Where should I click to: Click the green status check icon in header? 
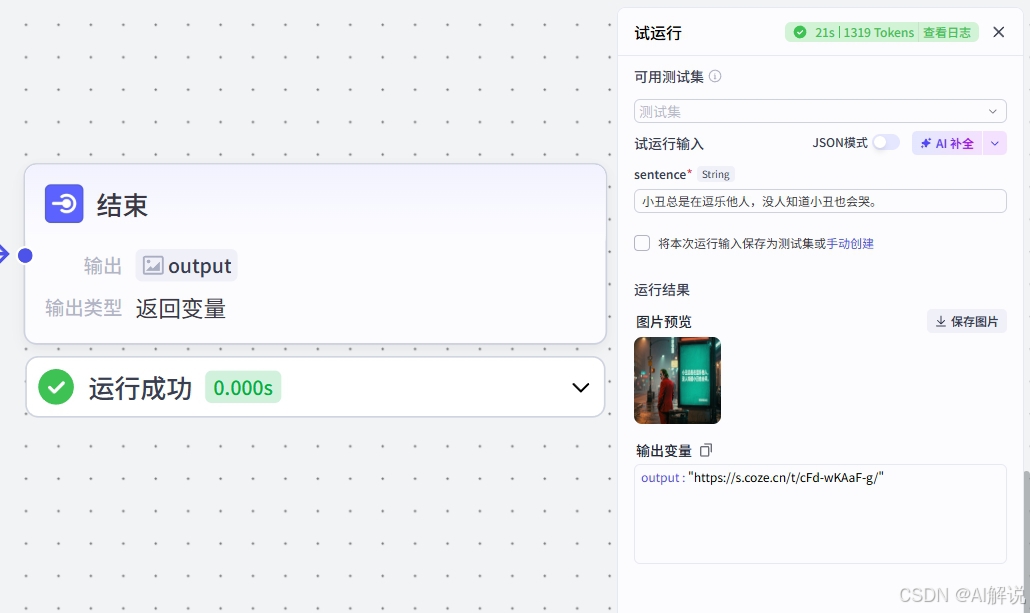click(x=799, y=32)
